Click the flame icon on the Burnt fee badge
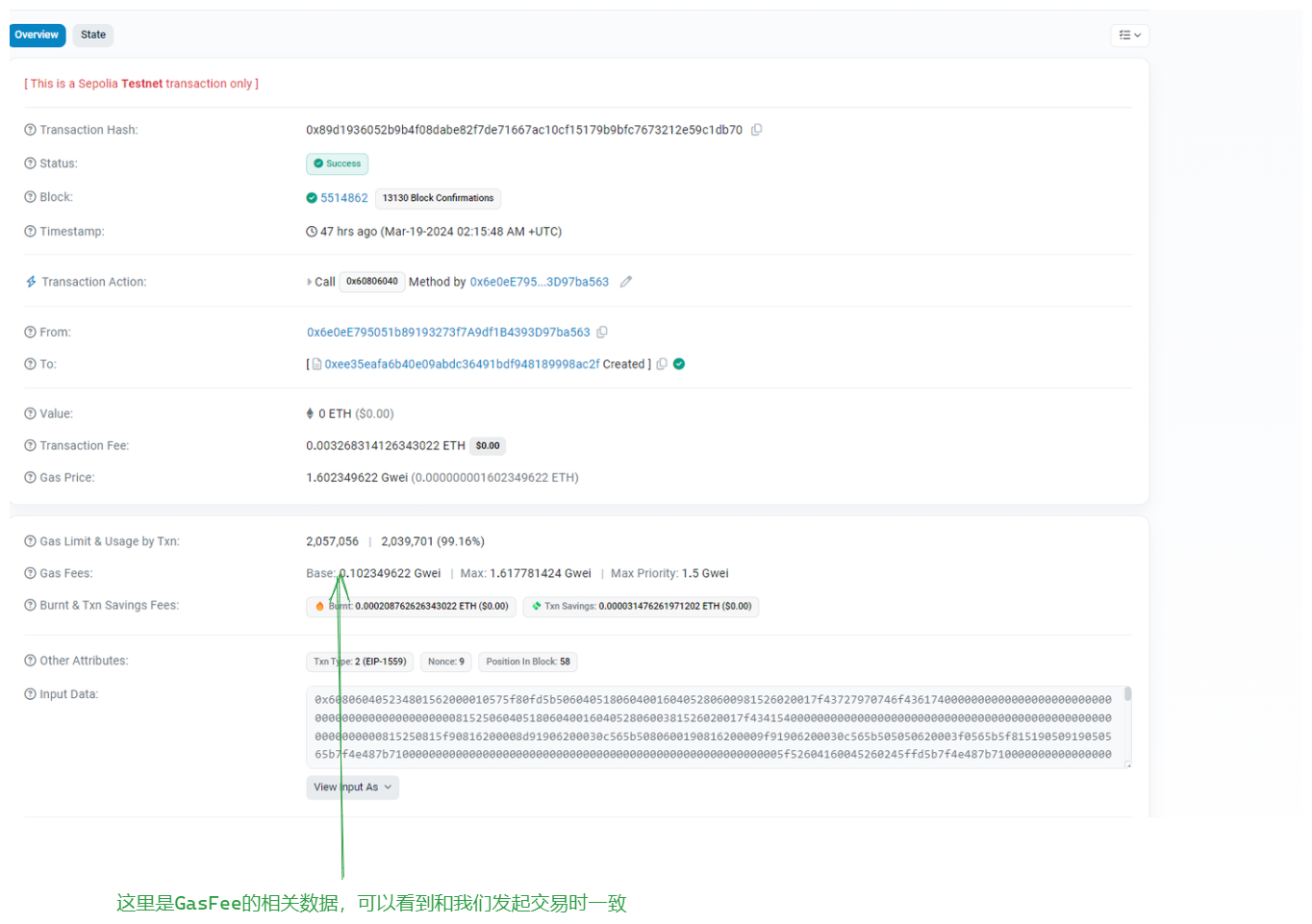 pos(317,607)
